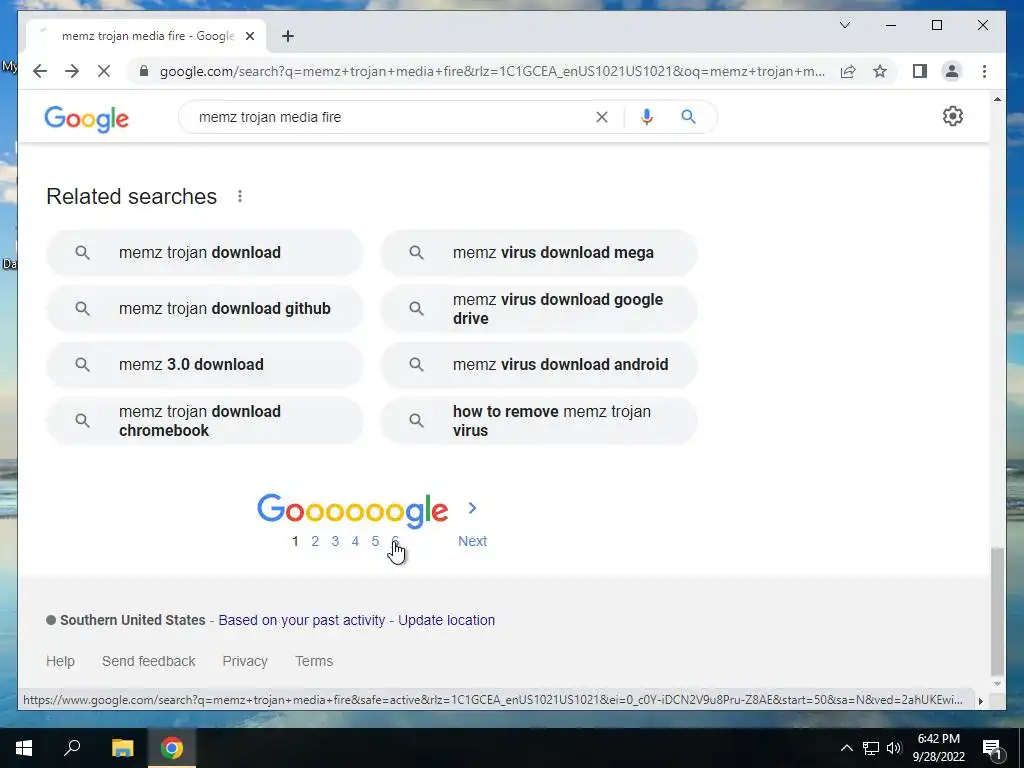The height and width of the screenshot is (768, 1024).
Task: Open File Explorer from taskbar
Action: tap(122, 748)
